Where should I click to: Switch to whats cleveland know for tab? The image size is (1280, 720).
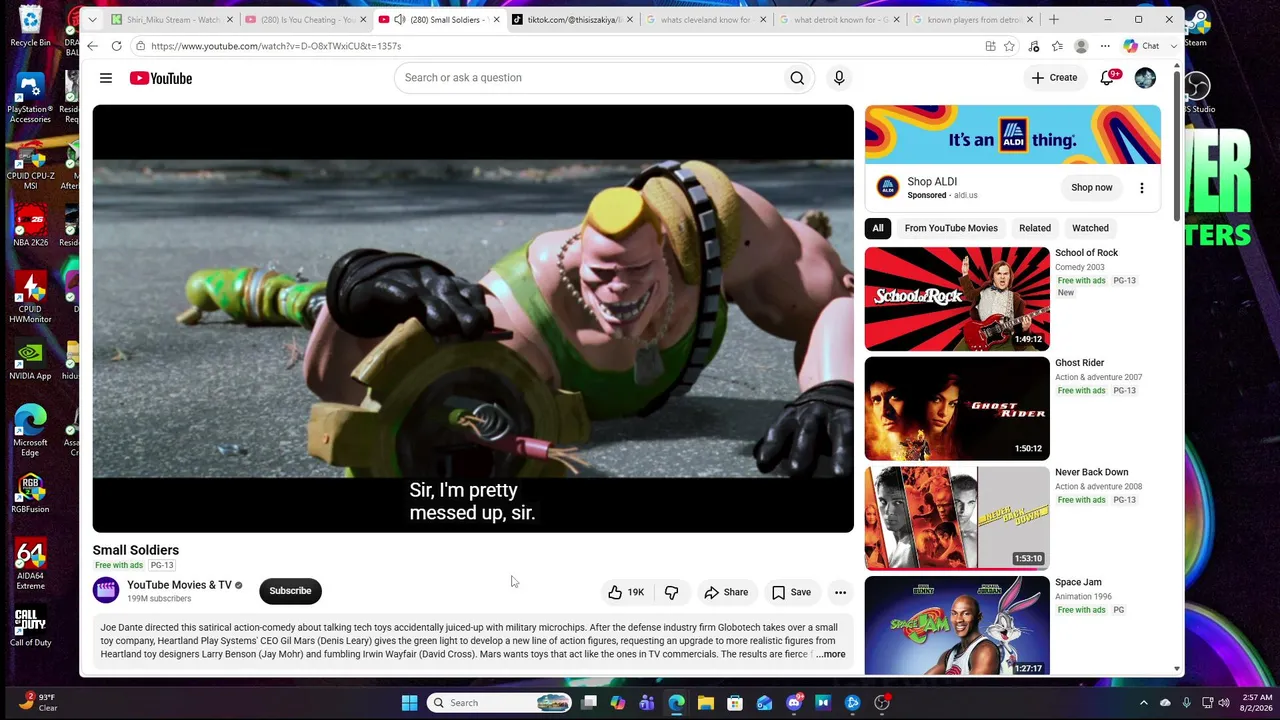(x=707, y=19)
